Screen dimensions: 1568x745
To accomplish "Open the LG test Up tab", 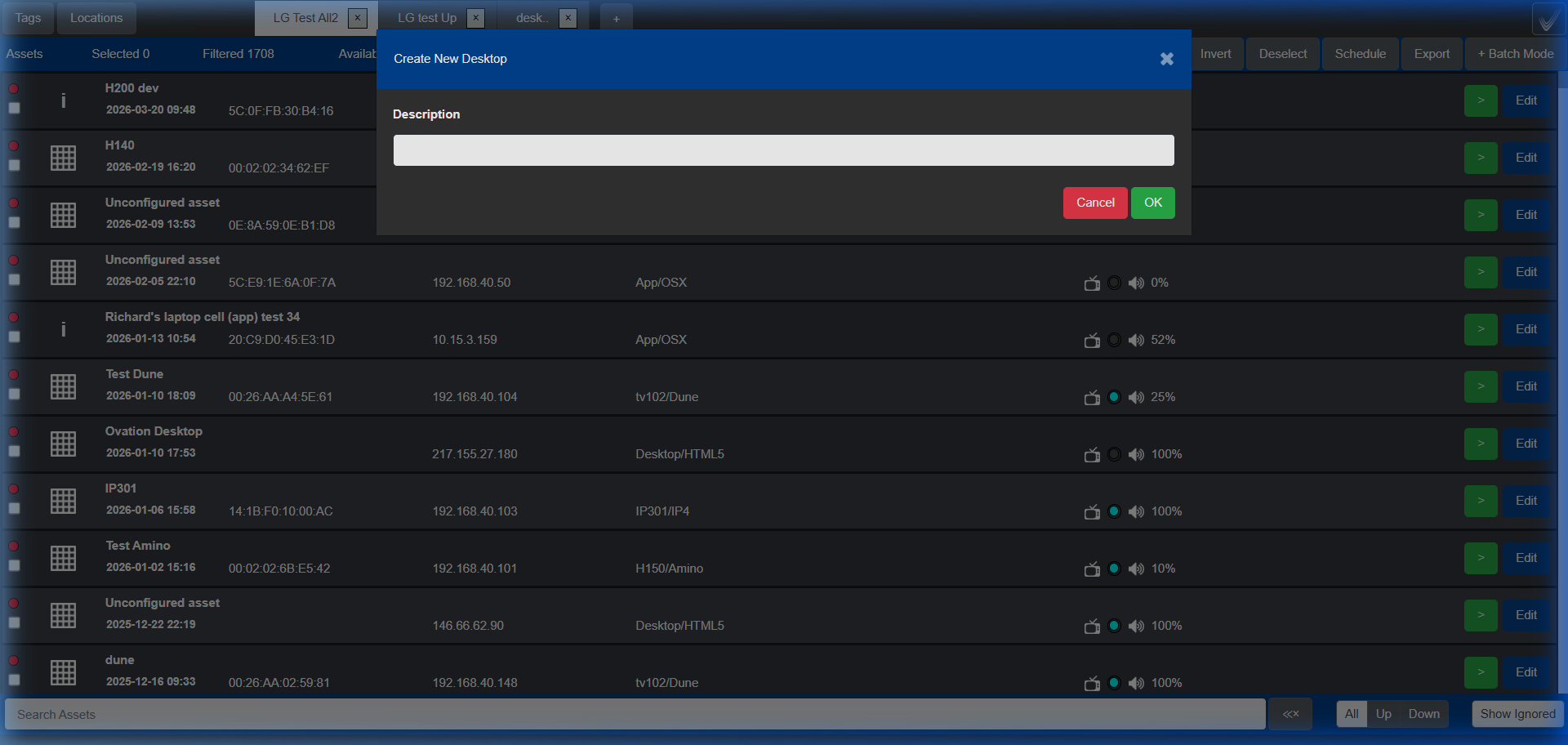I will [427, 18].
